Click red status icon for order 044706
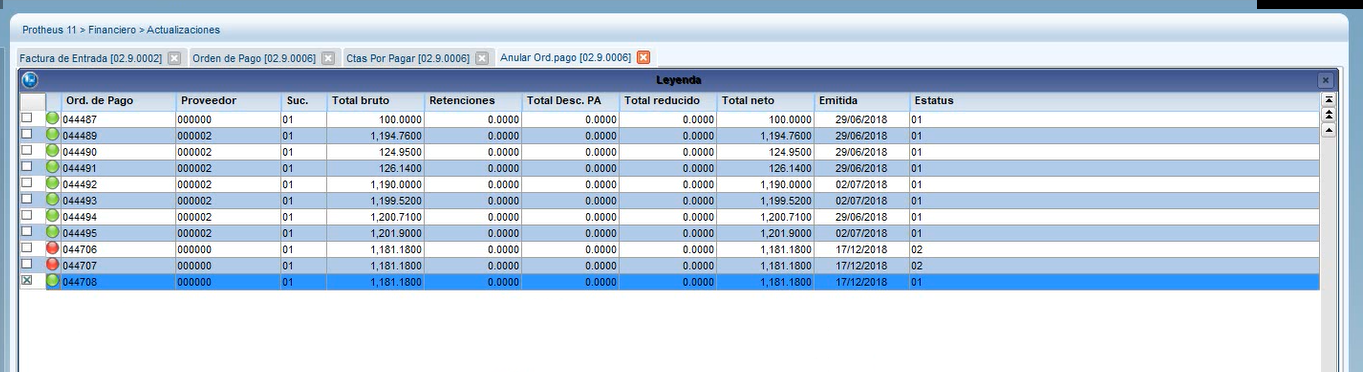1363x372 pixels. (53, 248)
